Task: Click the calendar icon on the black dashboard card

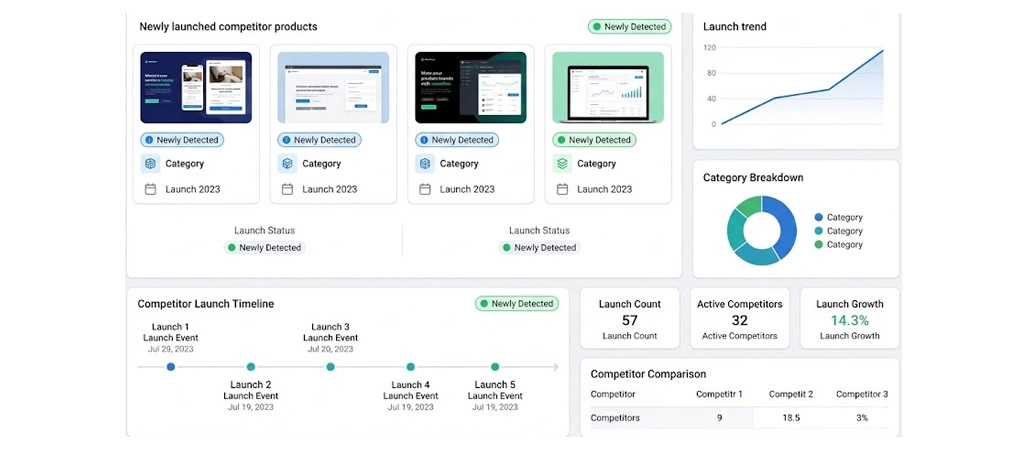Action: [x=425, y=189]
